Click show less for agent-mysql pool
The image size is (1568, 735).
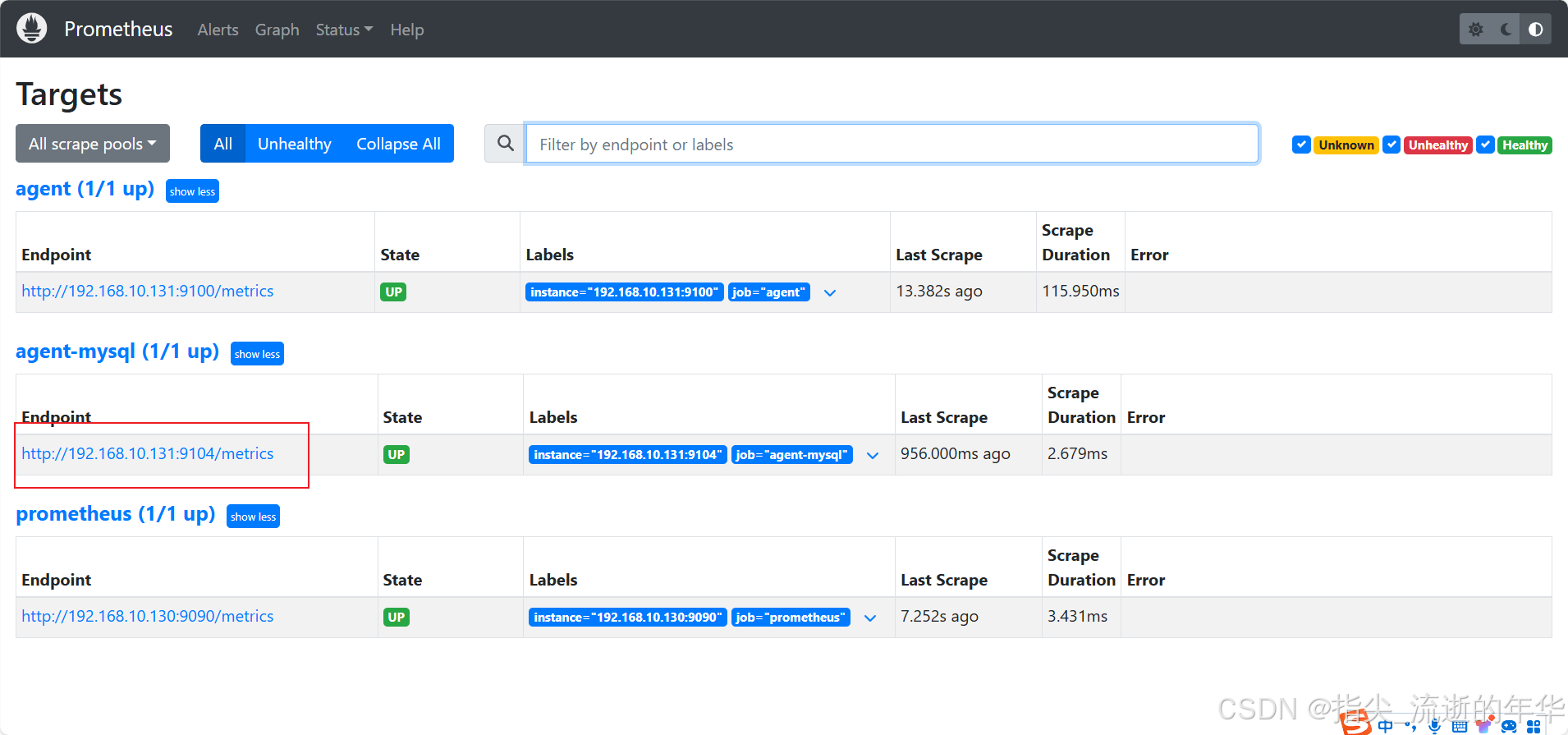coord(257,354)
